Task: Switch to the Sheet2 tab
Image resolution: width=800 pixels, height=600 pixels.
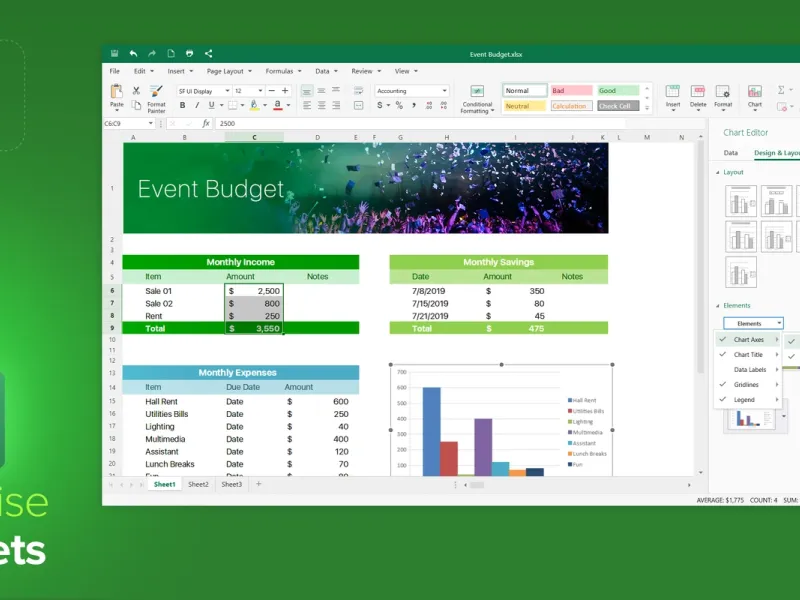Action: (x=198, y=484)
